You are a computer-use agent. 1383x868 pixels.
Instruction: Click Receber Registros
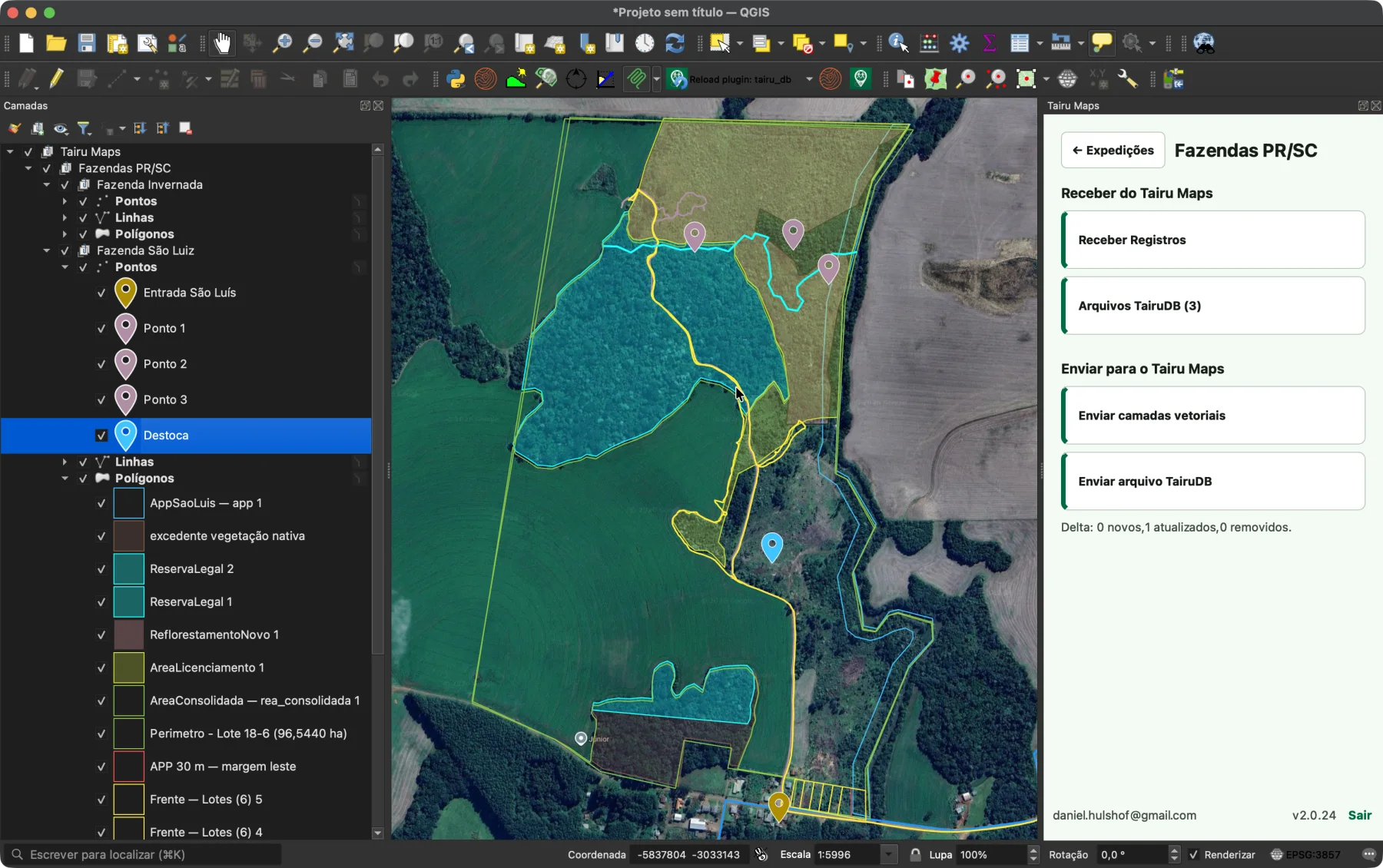point(1213,240)
